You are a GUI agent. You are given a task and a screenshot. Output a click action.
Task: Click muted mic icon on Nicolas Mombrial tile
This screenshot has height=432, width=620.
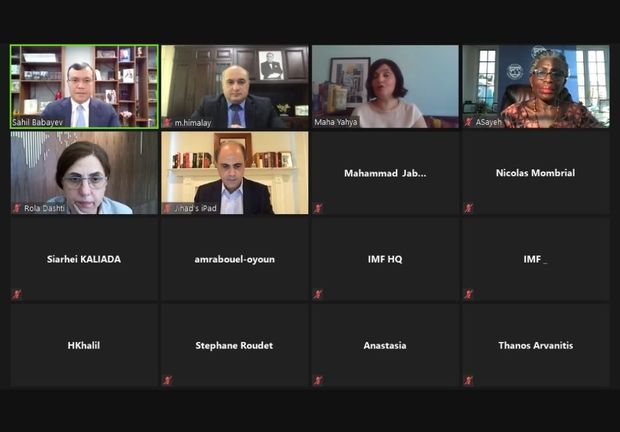469,208
